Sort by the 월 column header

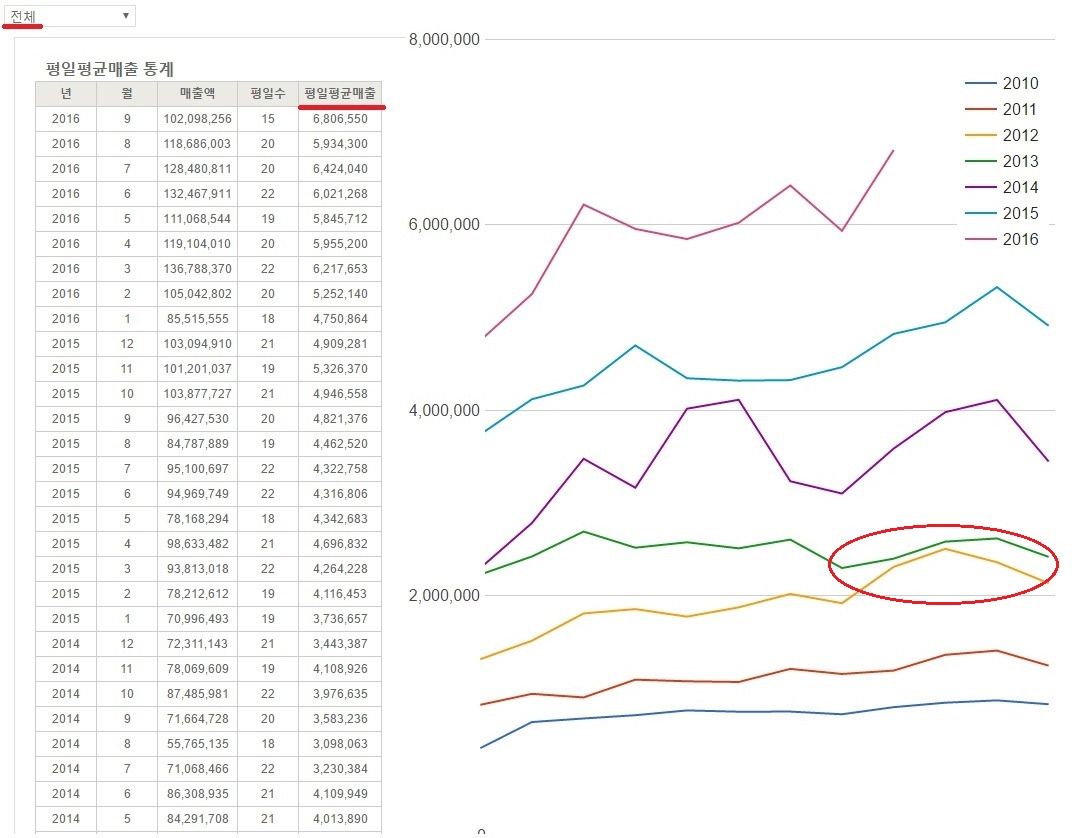pos(127,93)
